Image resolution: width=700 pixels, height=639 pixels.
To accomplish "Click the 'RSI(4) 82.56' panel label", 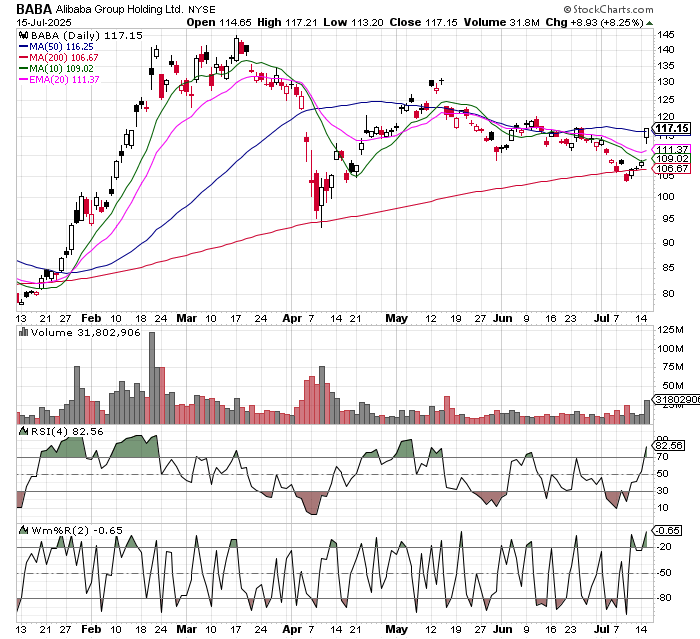I will (x=67, y=432).
